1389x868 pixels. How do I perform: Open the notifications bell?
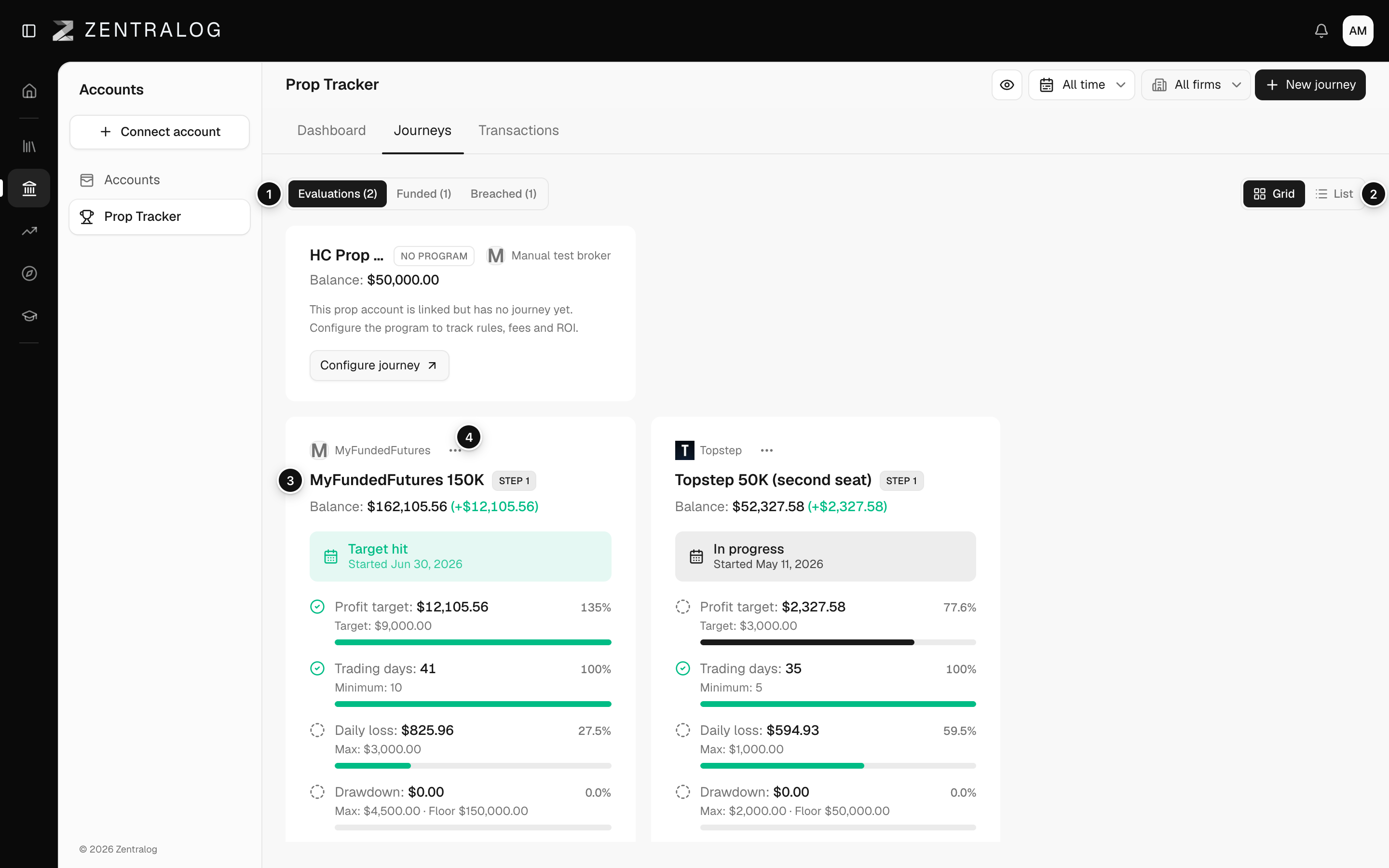[x=1321, y=30]
